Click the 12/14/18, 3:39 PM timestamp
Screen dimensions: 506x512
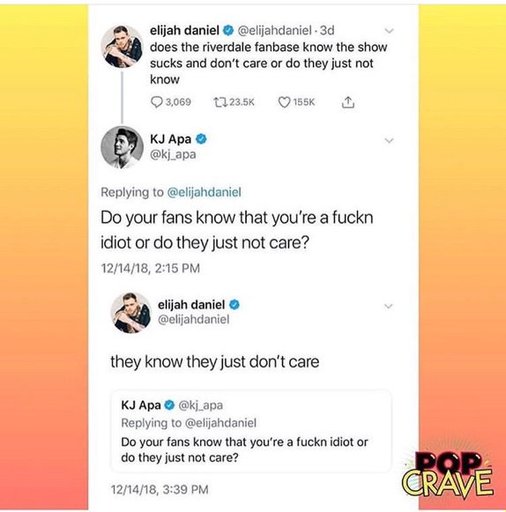(x=160, y=489)
